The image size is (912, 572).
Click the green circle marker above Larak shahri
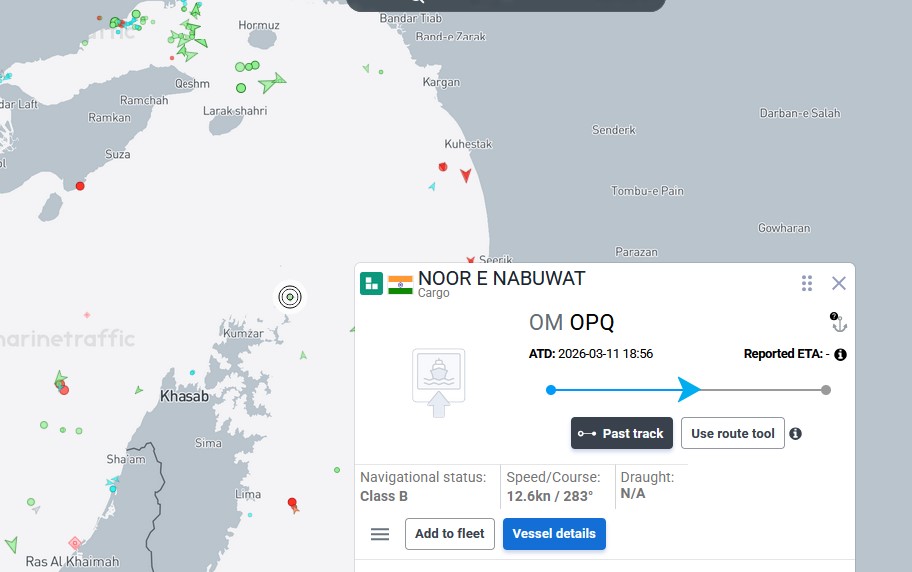click(x=241, y=88)
